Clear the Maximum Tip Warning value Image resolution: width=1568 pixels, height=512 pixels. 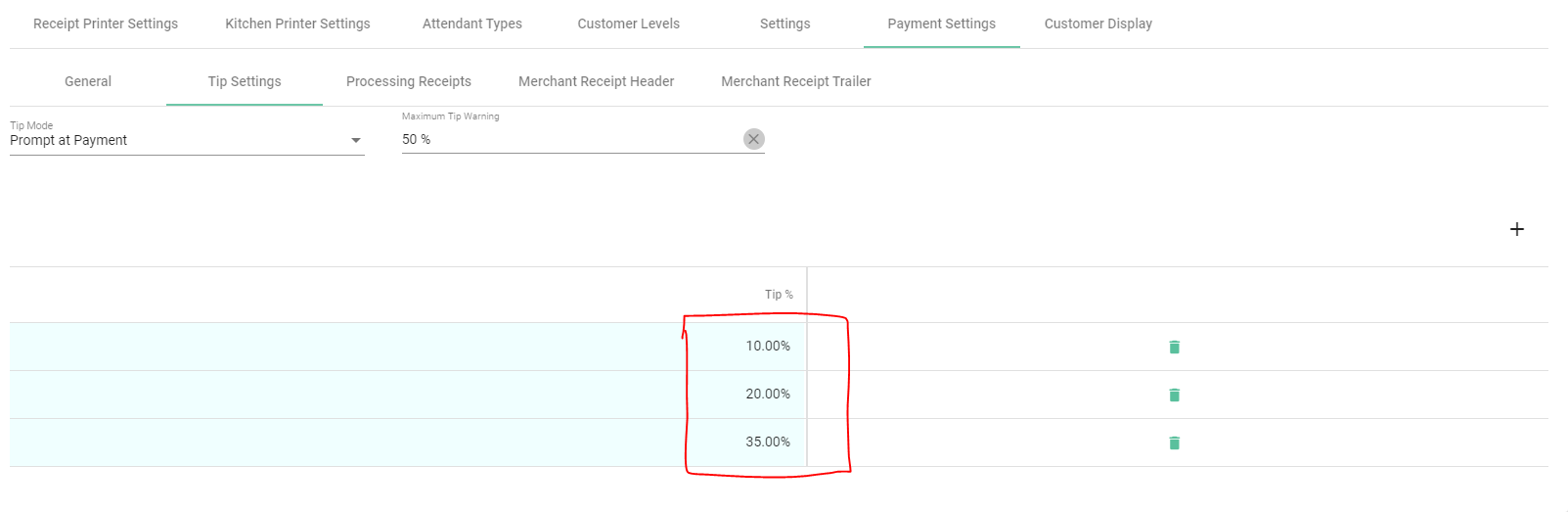(753, 139)
